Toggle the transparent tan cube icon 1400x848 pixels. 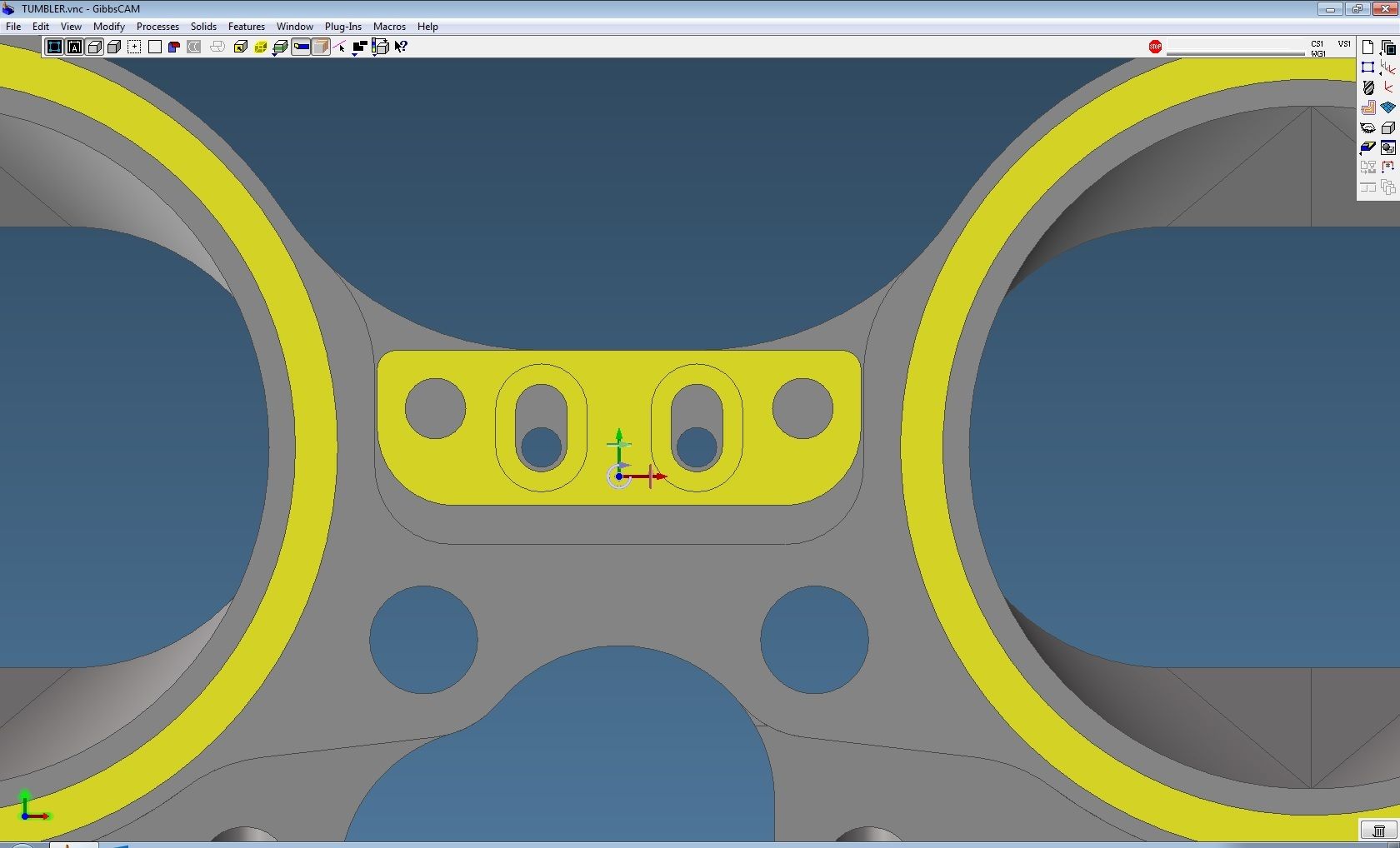click(321, 47)
